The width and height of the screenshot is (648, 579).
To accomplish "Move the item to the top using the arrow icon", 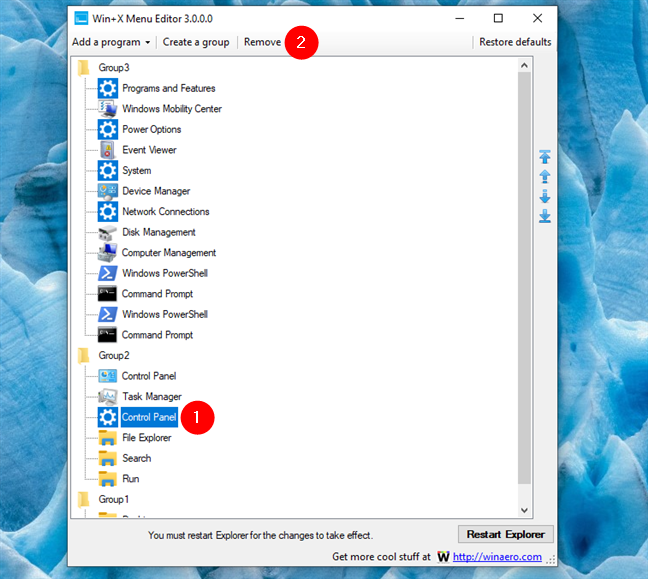I will 545,157.
